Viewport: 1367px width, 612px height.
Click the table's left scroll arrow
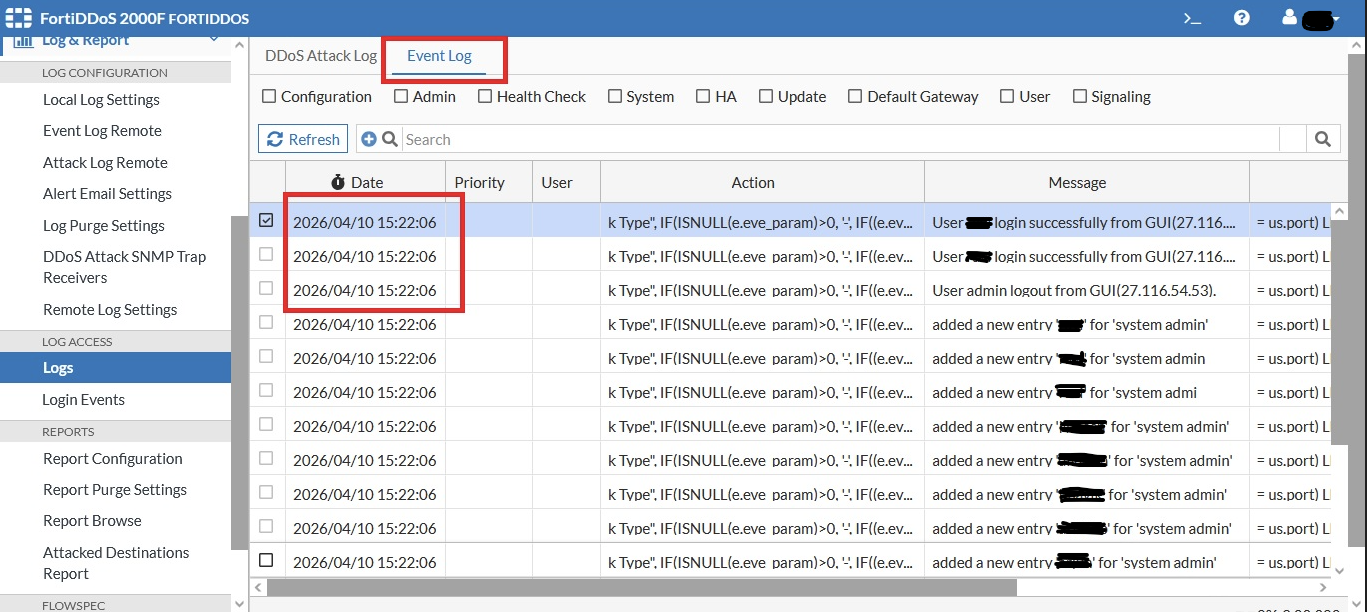258,587
